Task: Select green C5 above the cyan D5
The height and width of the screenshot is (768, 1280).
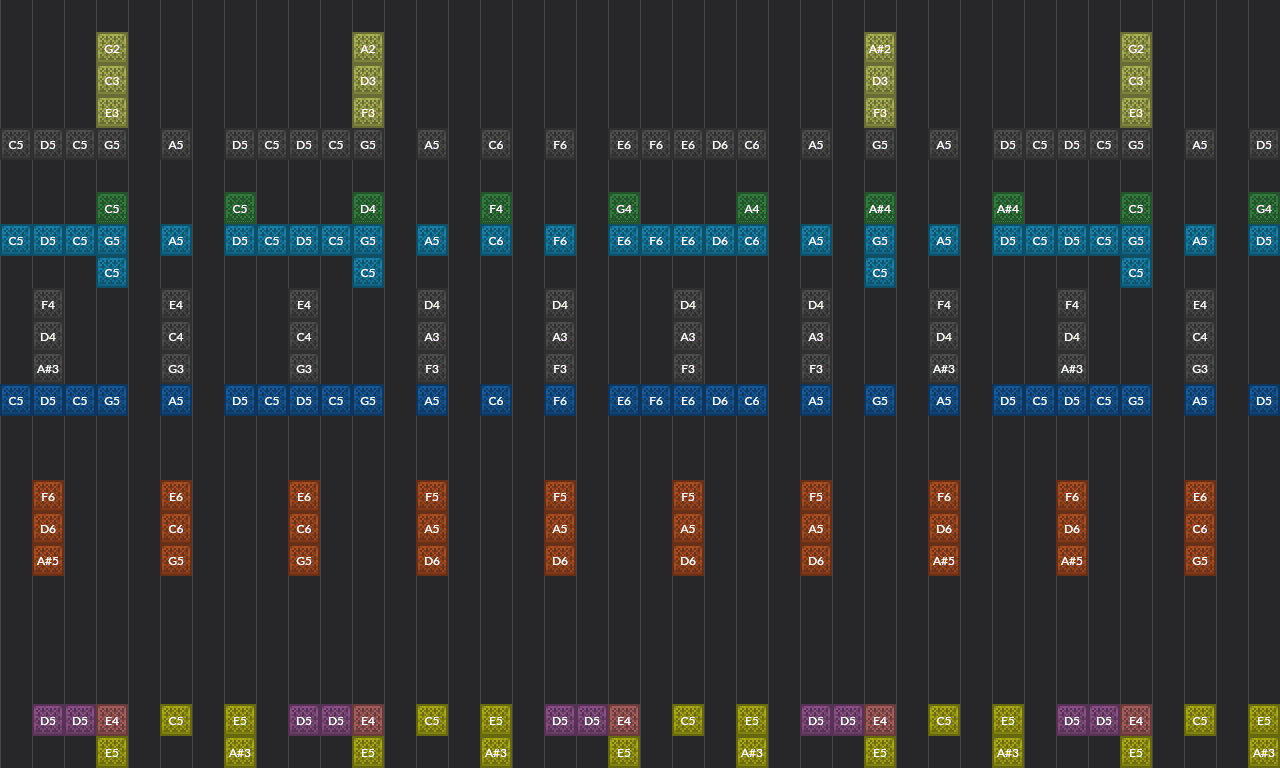Action: pyautogui.click(x=240, y=209)
